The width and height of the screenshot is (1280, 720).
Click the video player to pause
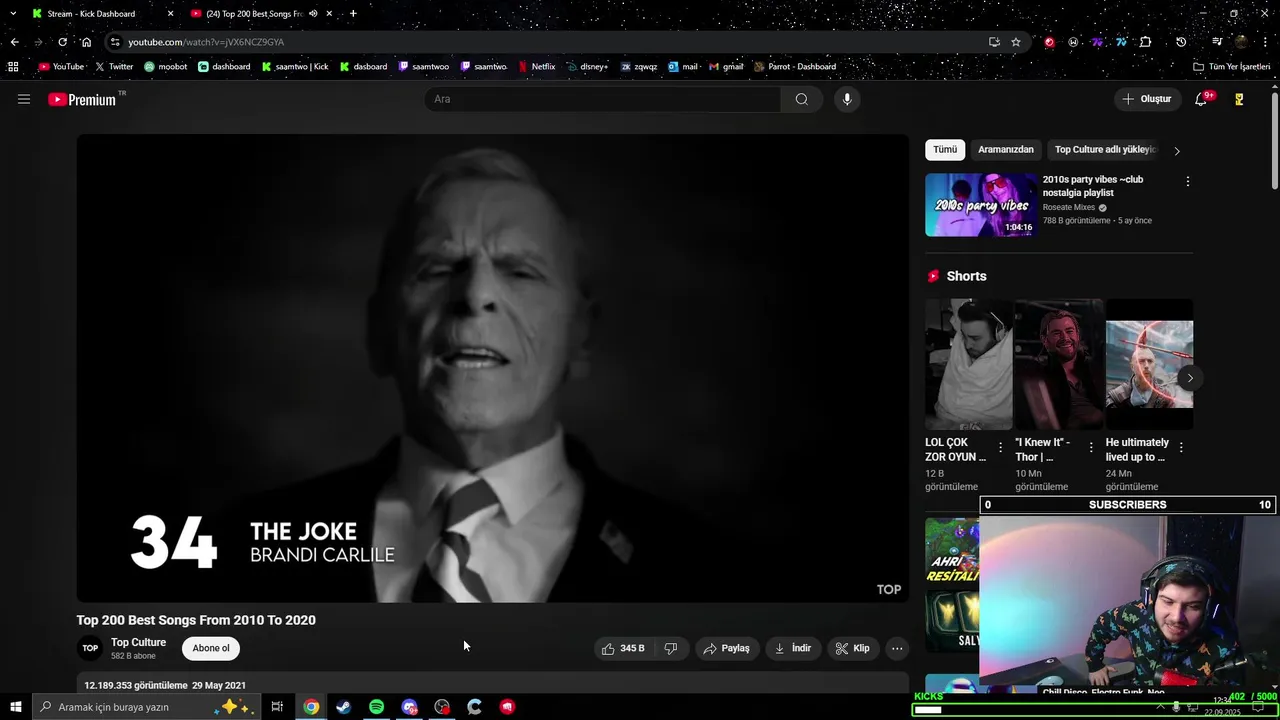[x=493, y=368]
